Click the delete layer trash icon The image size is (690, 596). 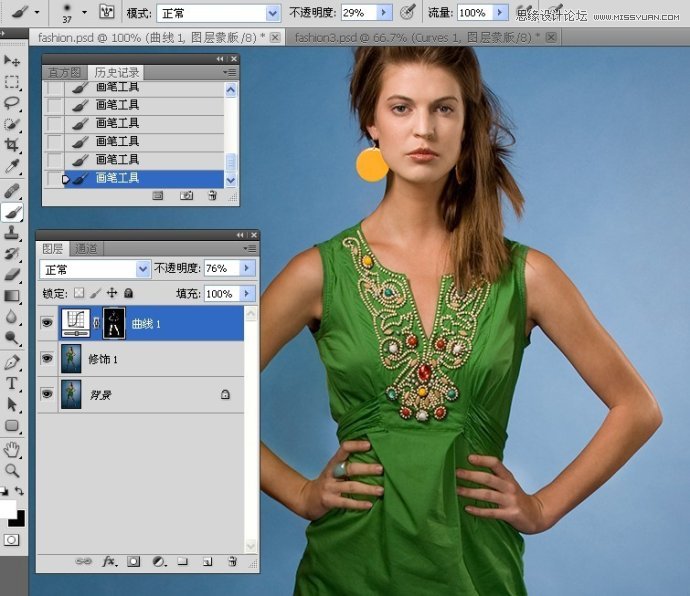click(232, 562)
